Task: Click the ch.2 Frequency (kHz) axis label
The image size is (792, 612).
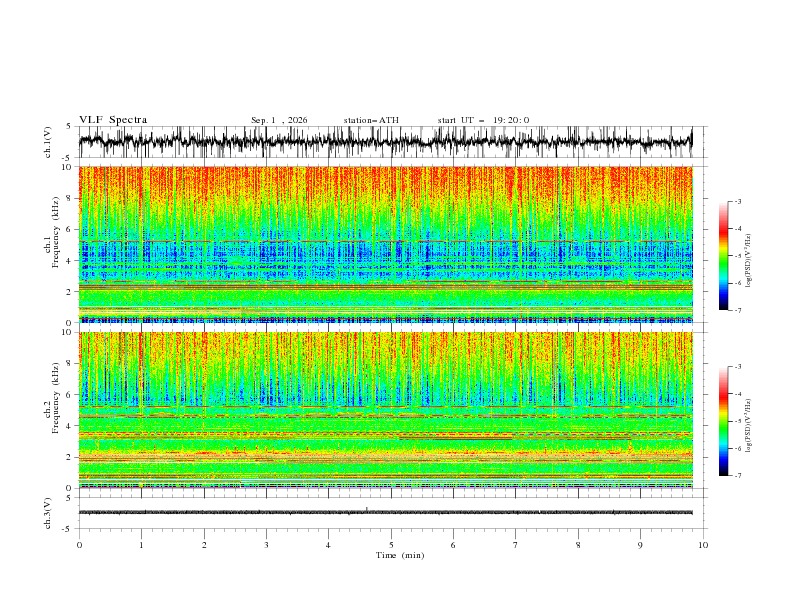Action: 55,397
